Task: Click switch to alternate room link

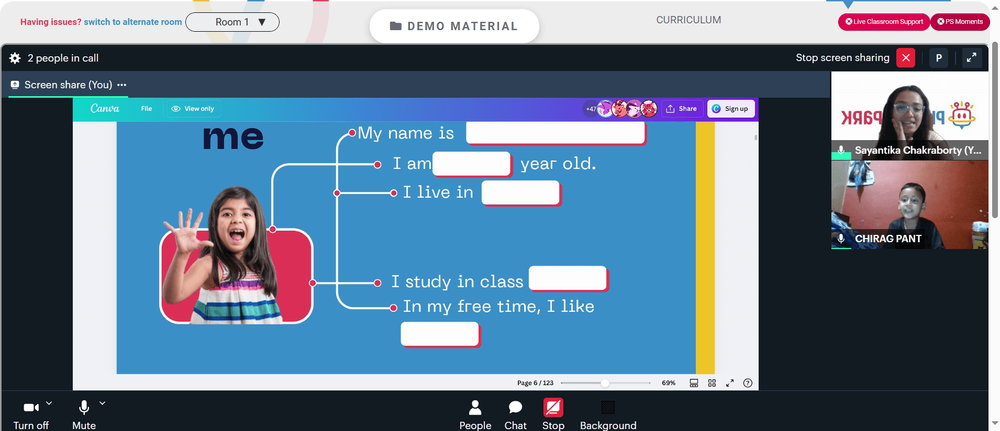Action: (x=133, y=22)
